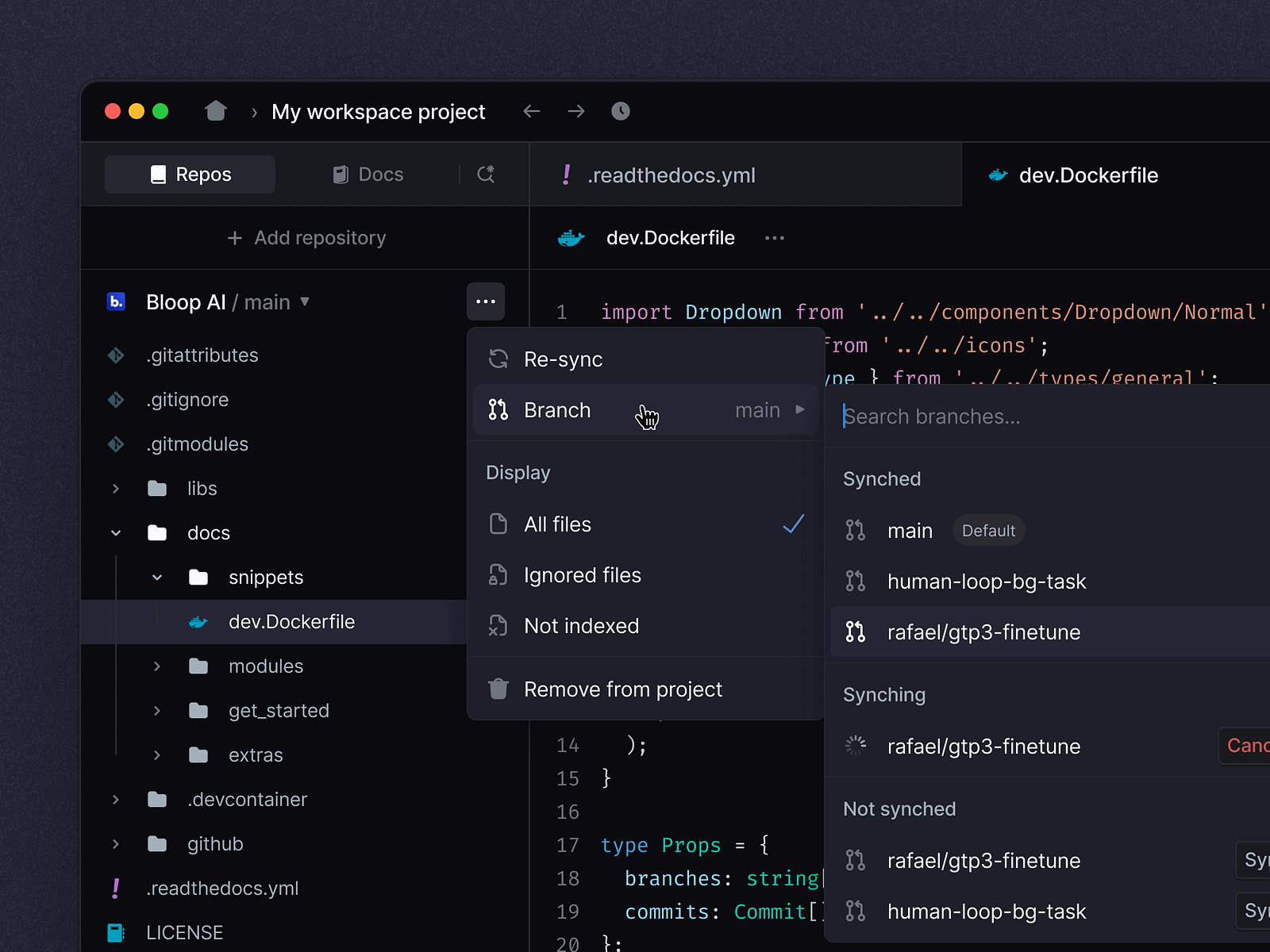Click the home icon in the title bar
This screenshot has height=952, width=1270.
coord(215,111)
